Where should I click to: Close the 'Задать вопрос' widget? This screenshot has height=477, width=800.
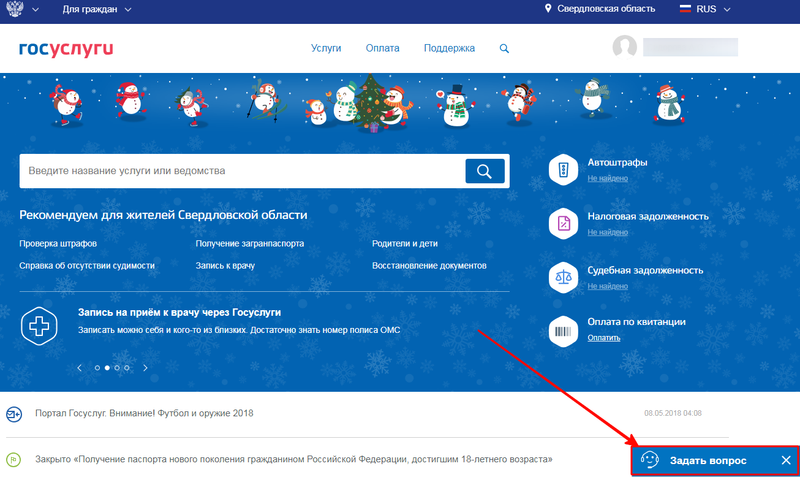[x=786, y=460]
